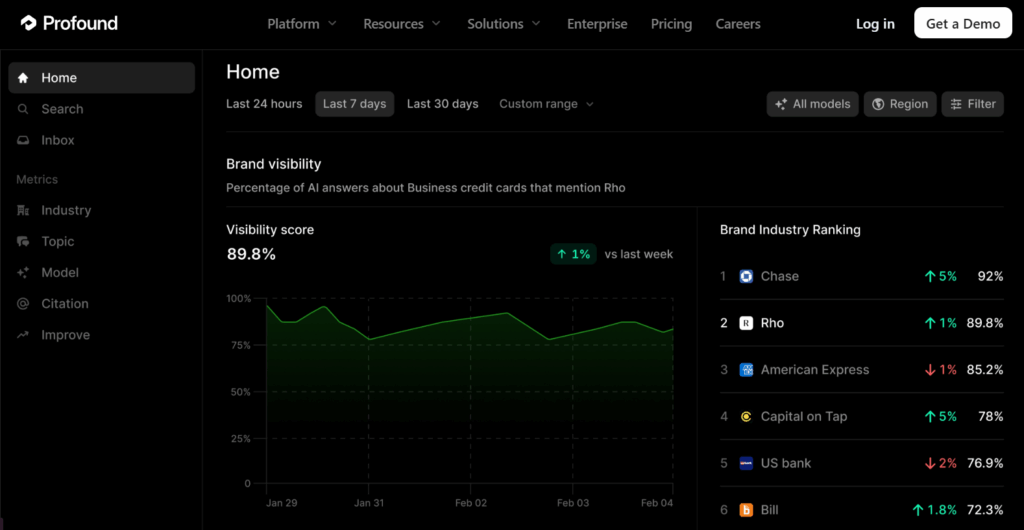Image resolution: width=1024 pixels, height=530 pixels.
Task: Click the Log in link
Action: [x=875, y=24]
